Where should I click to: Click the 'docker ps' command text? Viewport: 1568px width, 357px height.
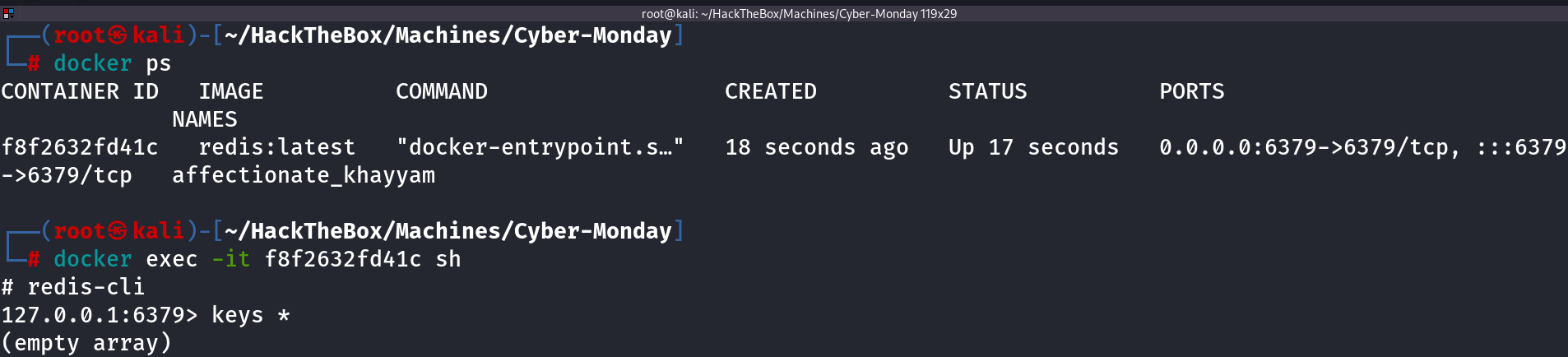(x=112, y=63)
